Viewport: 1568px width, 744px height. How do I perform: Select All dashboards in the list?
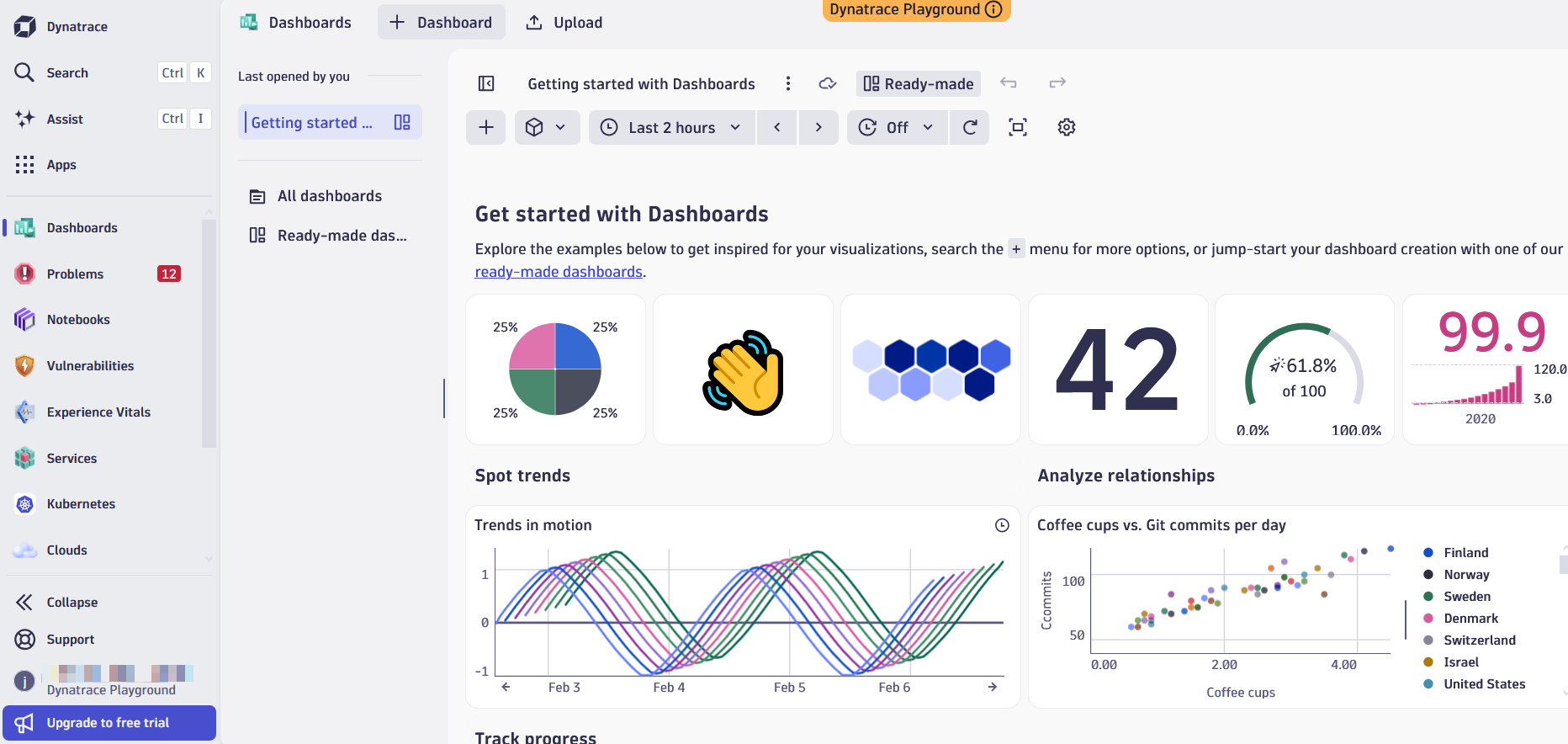[x=330, y=196]
